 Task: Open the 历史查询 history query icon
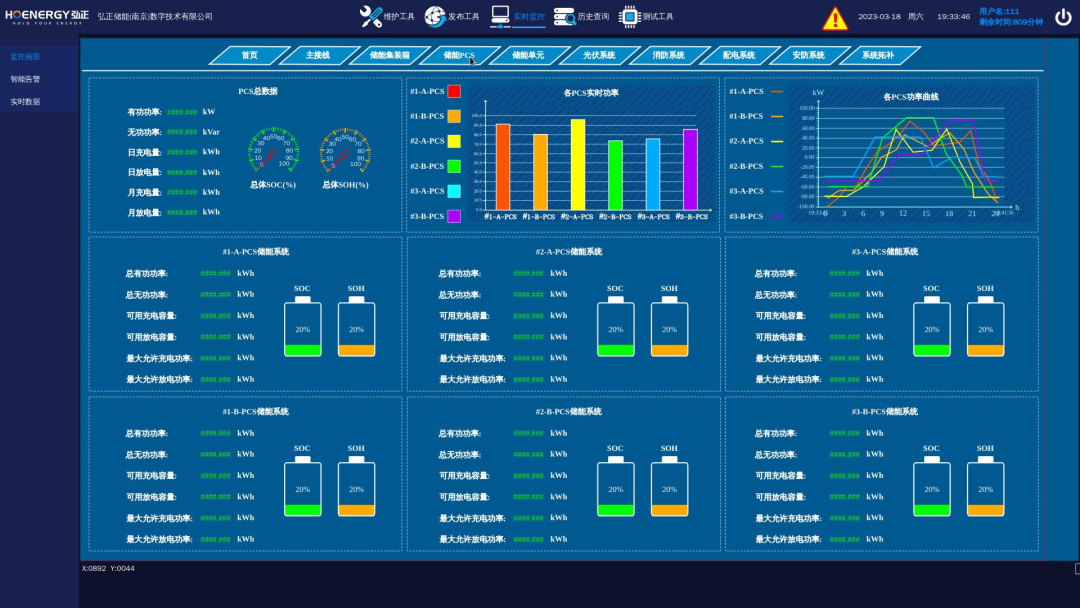click(564, 16)
